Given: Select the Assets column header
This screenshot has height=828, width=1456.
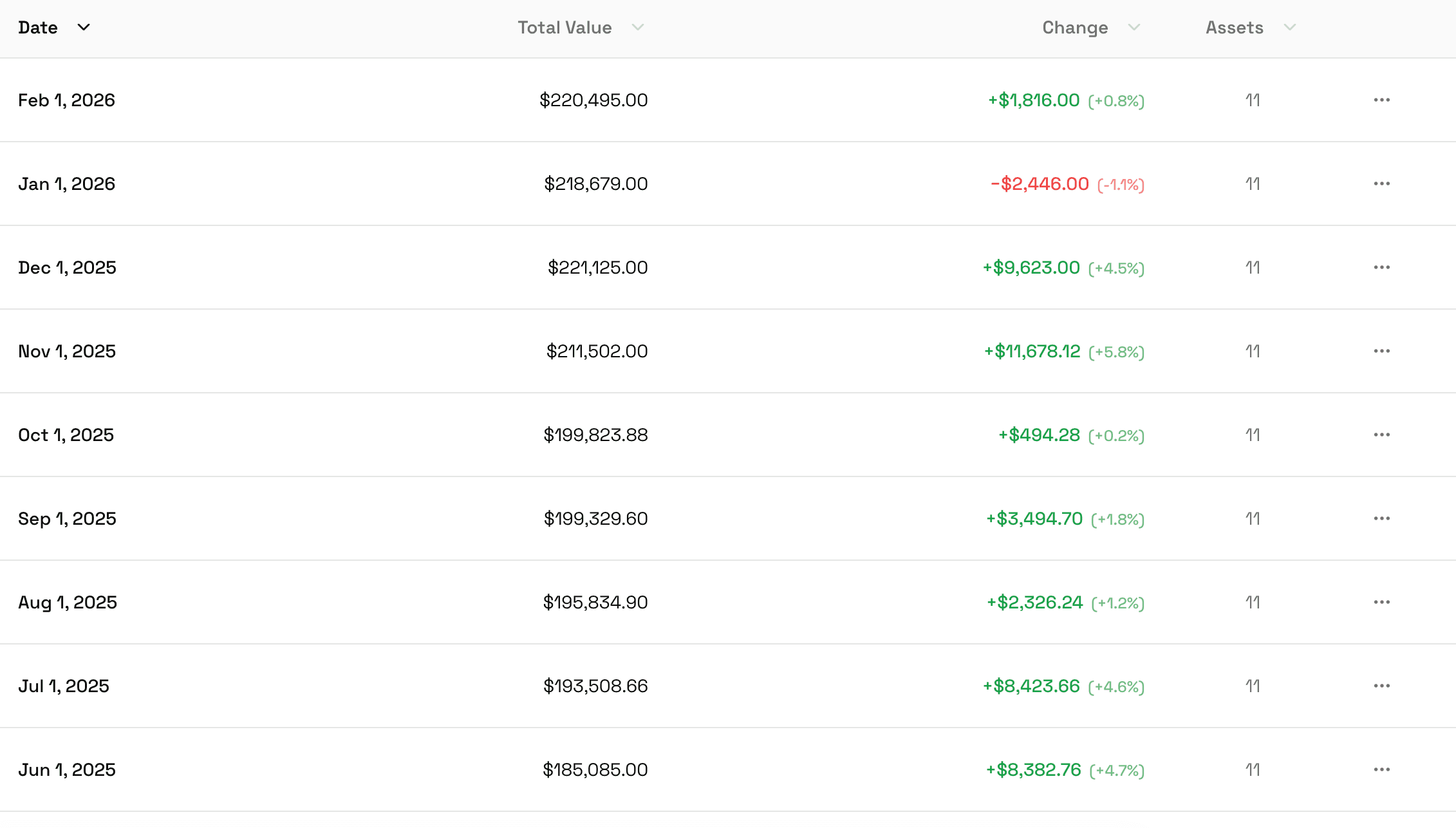Looking at the screenshot, I should (x=1235, y=27).
